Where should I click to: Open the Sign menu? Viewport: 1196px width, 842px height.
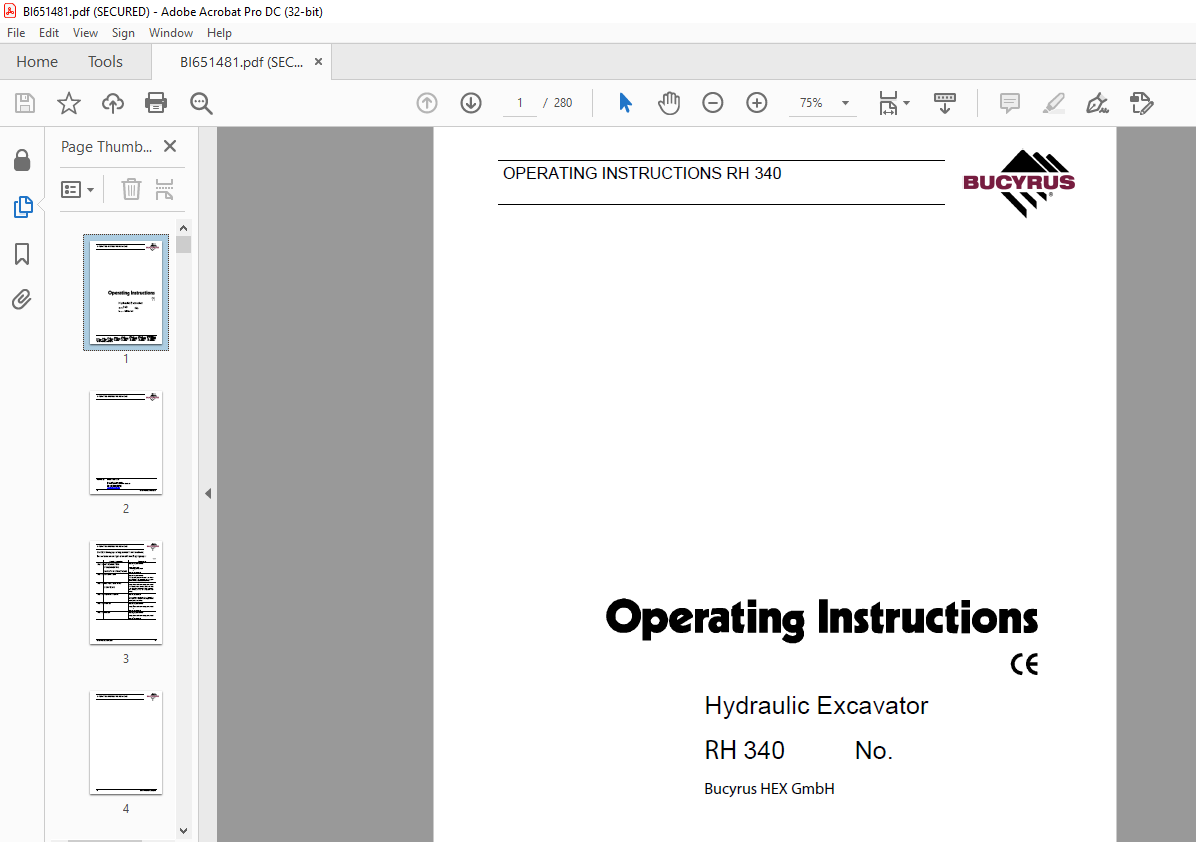click(x=123, y=33)
